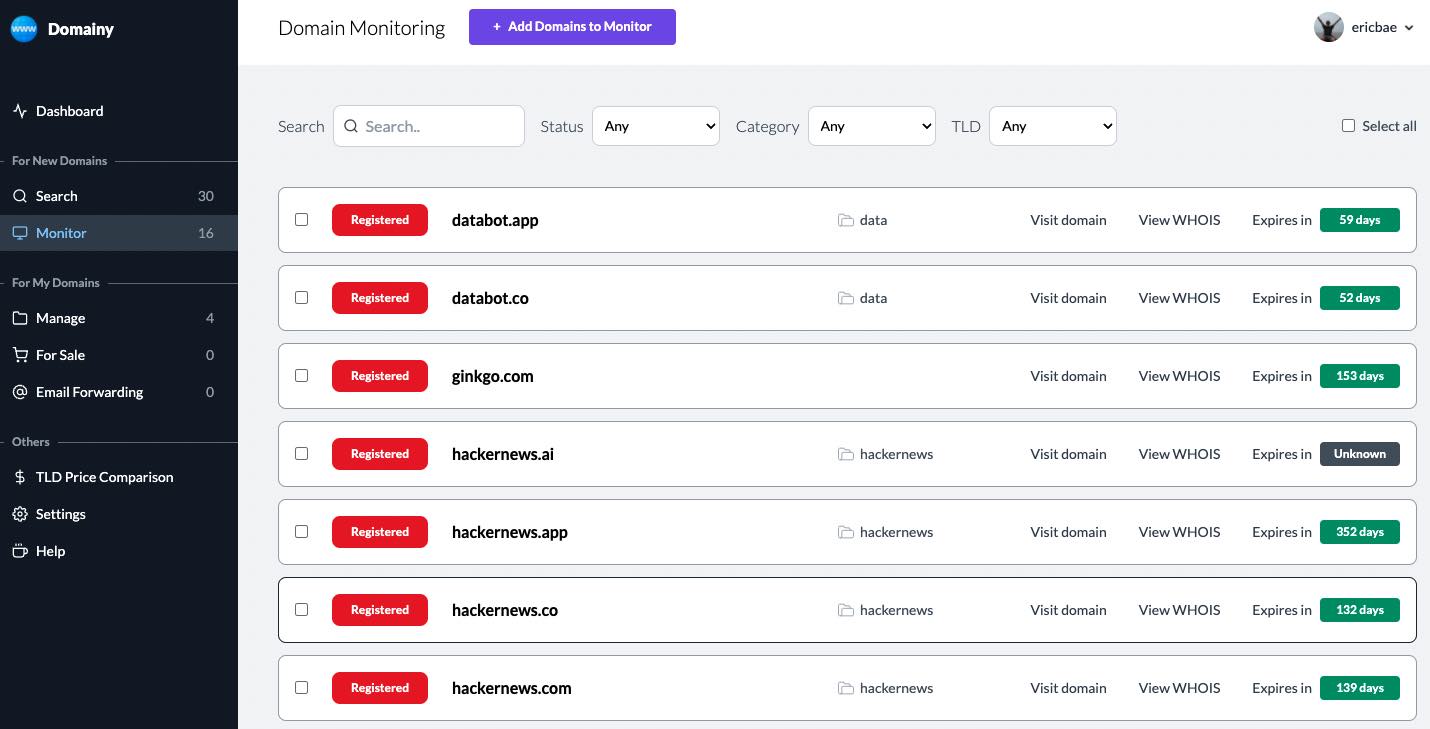Click the category folder icon for hackernews.app
The height and width of the screenshot is (729, 1430).
point(846,532)
